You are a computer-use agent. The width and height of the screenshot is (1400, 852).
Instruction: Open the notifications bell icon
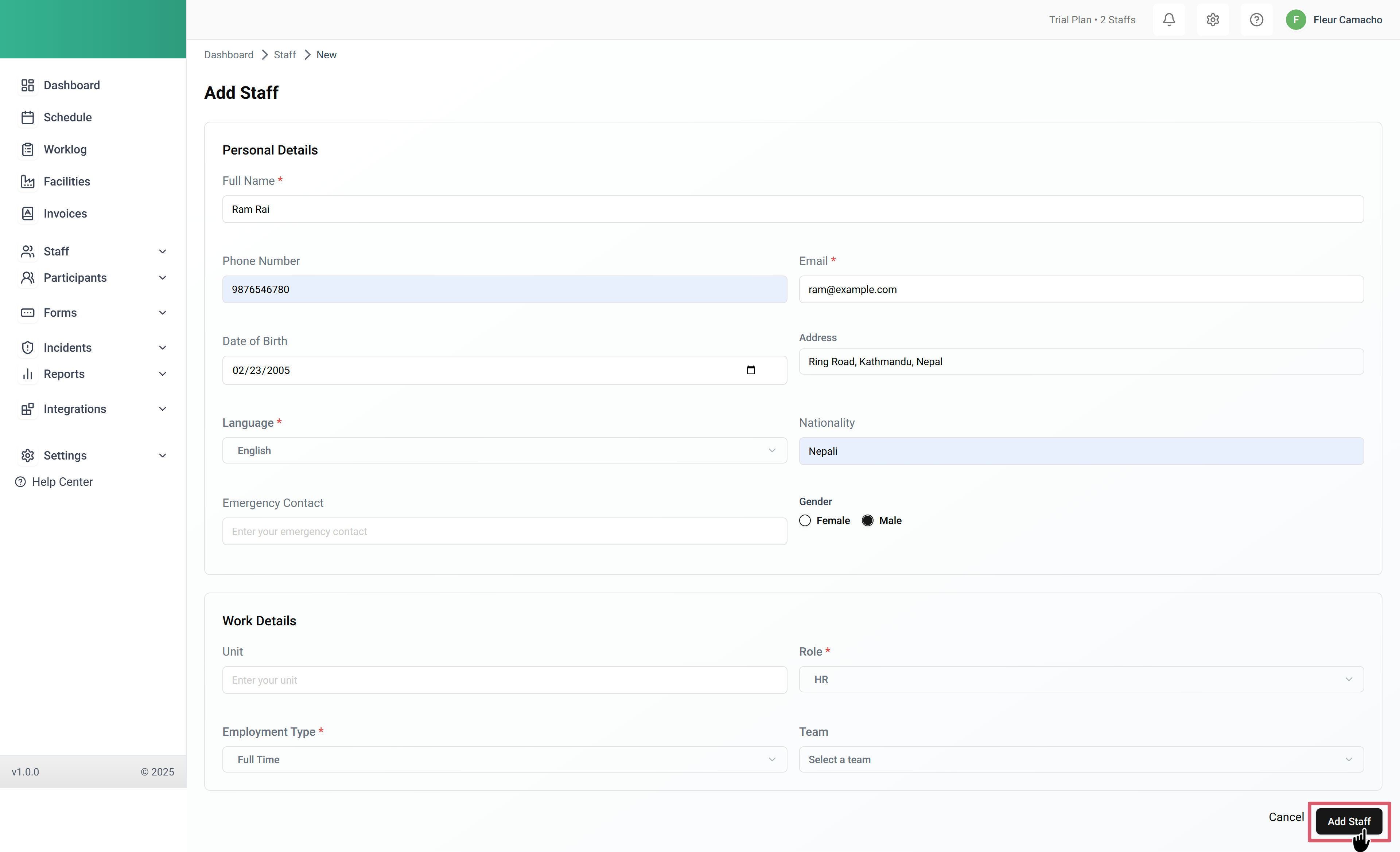[x=1169, y=20]
